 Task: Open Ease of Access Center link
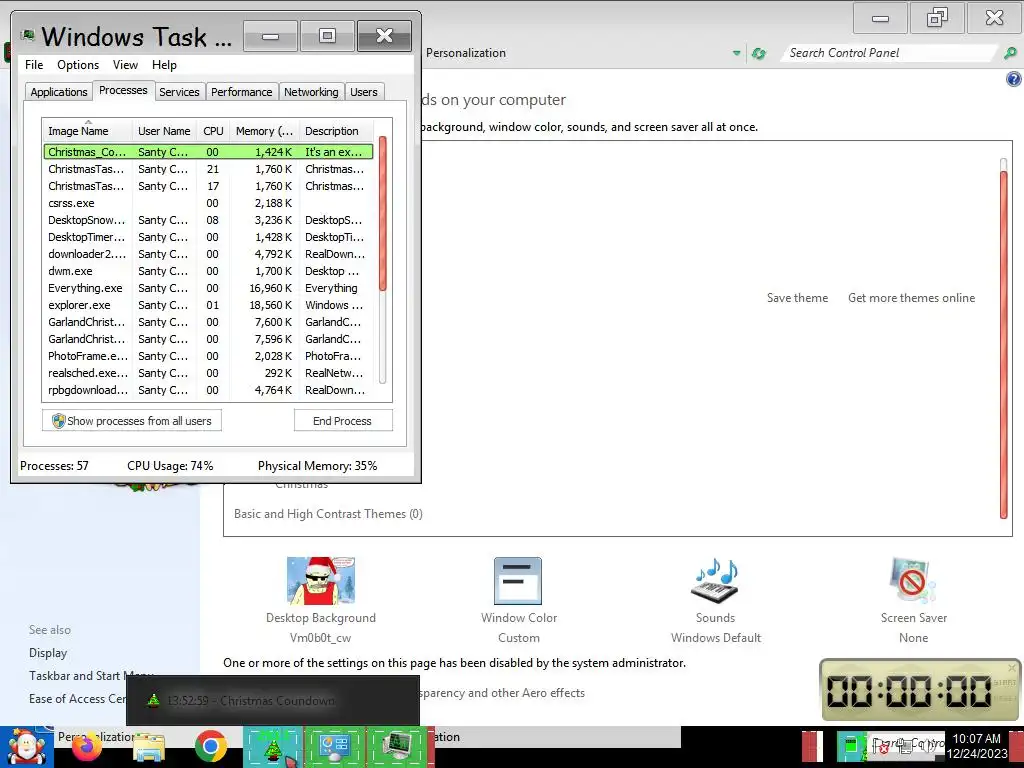coord(78,699)
